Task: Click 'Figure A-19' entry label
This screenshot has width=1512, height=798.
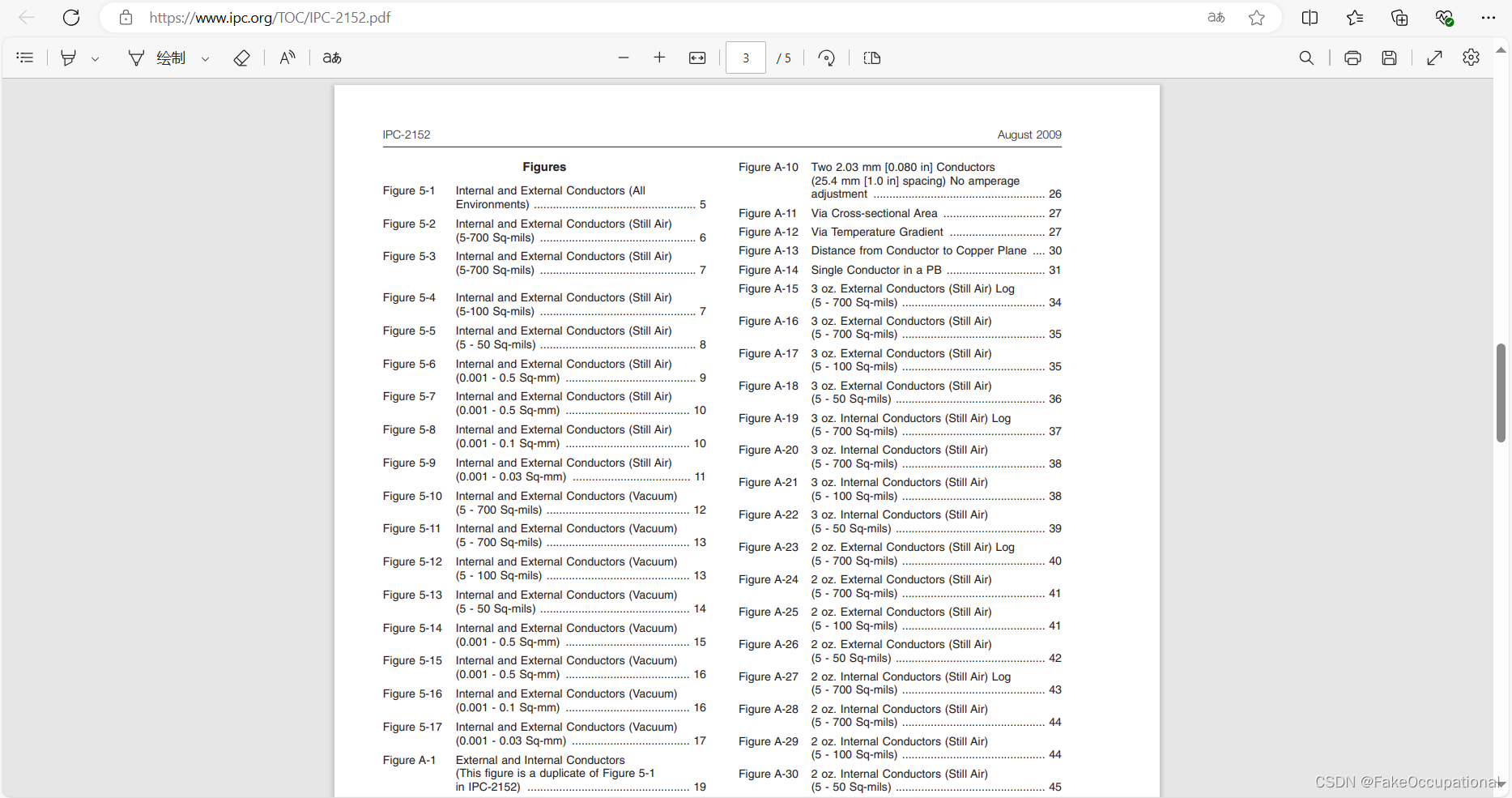Action: (769, 418)
